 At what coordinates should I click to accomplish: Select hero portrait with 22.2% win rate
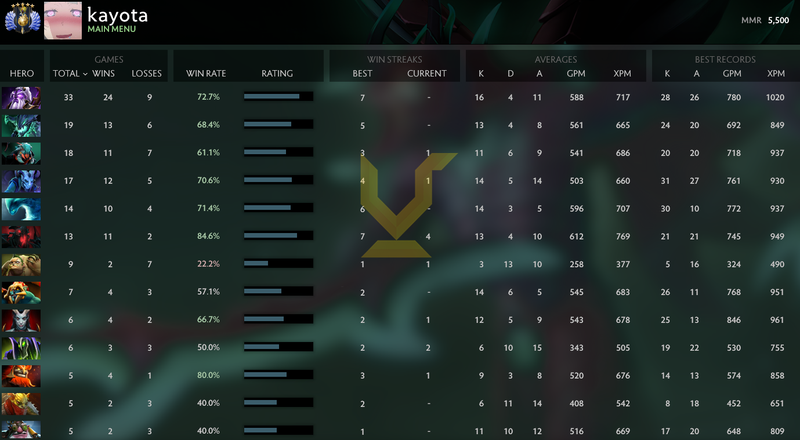coord(21,265)
